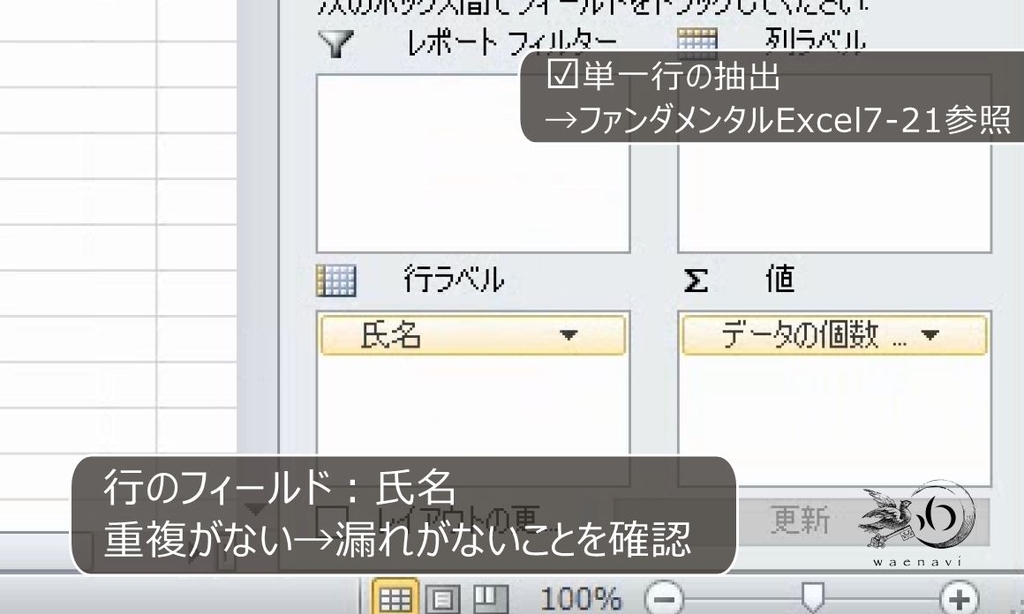Click inside the レポート フィルター box

click(473, 163)
